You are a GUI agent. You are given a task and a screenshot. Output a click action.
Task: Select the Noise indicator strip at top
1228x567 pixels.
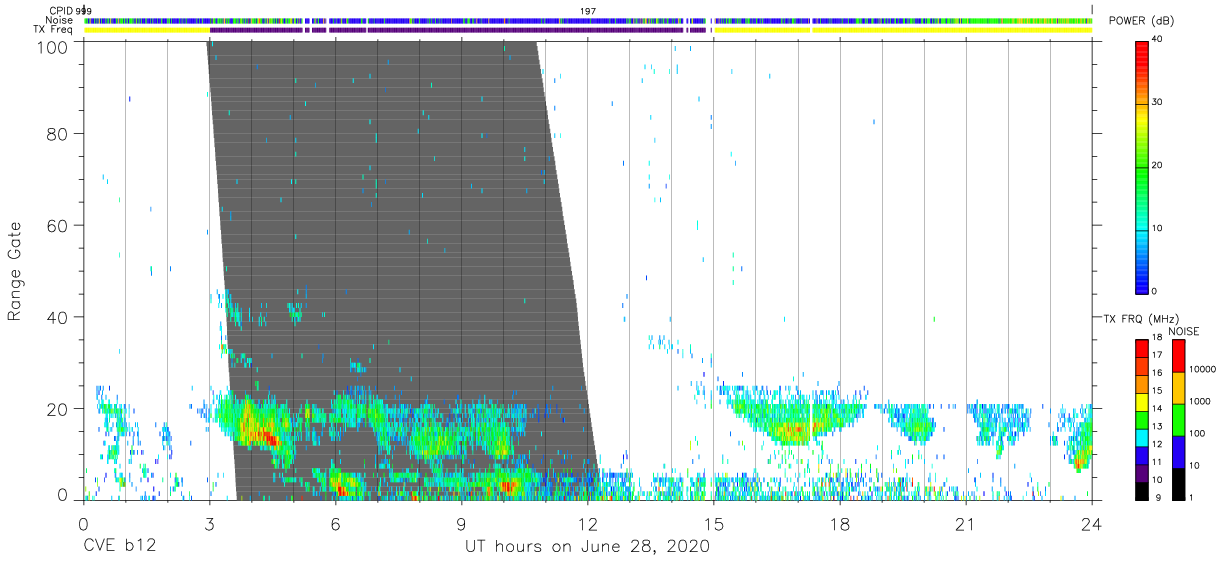tap(588, 20)
